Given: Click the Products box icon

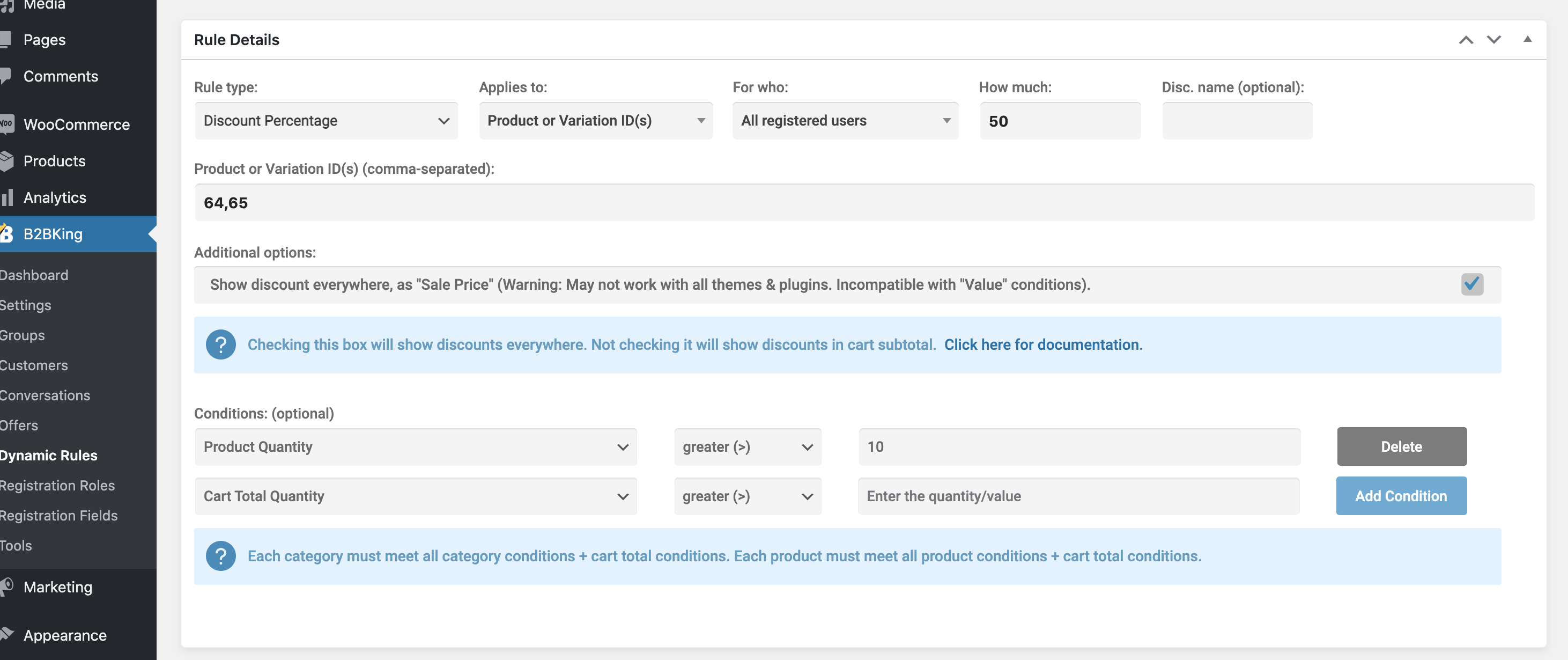Looking at the screenshot, I should coord(6,161).
